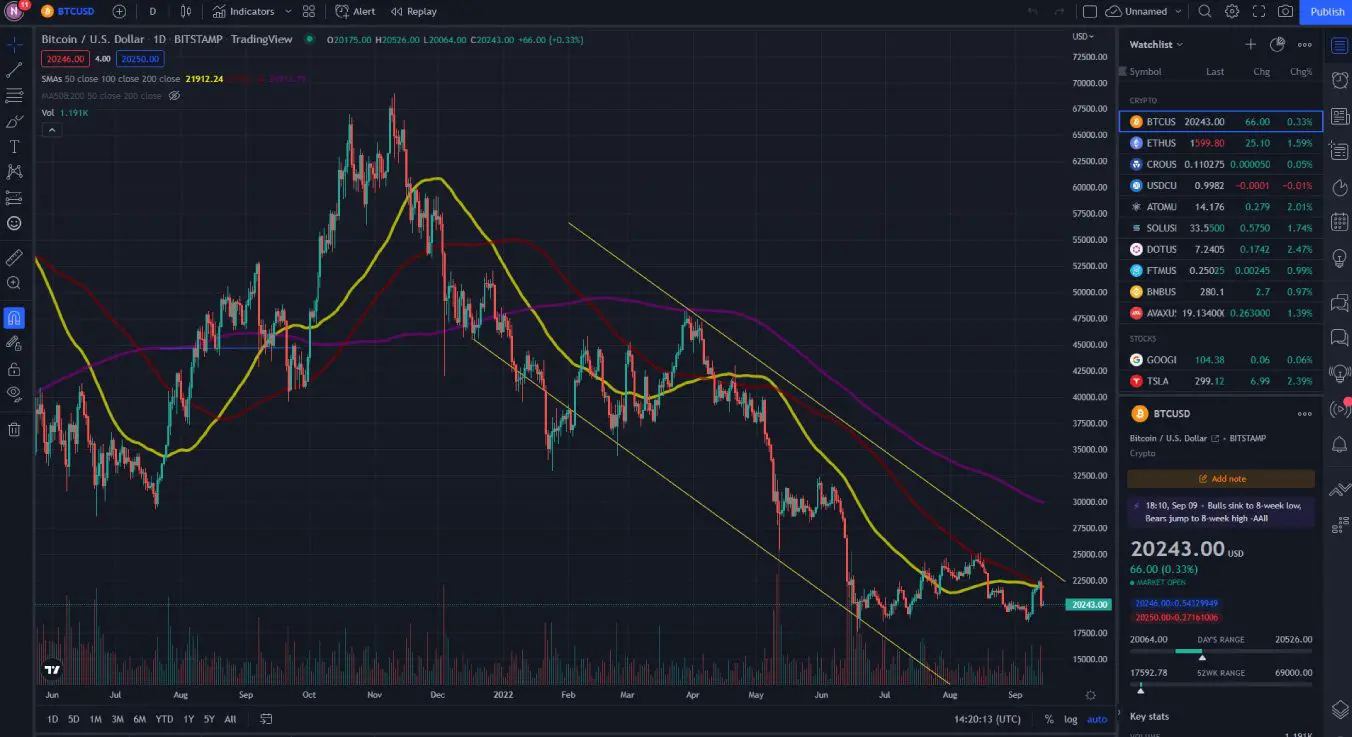Open advanced view pie chart icon
This screenshot has height=737, width=1352.
(x=1277, y=44)
